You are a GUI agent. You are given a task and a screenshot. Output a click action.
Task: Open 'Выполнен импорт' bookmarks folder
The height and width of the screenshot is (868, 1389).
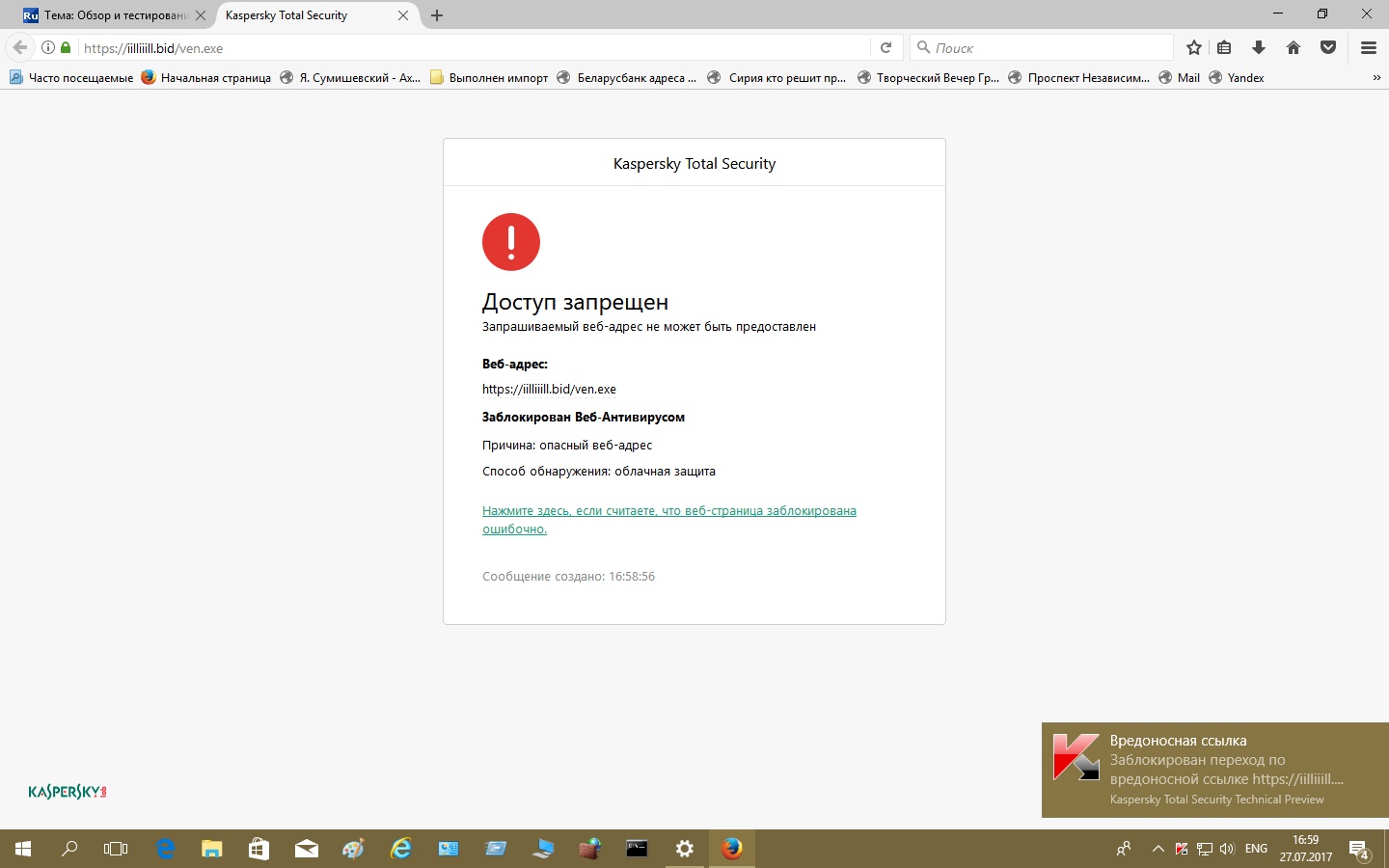click(489, 78)
